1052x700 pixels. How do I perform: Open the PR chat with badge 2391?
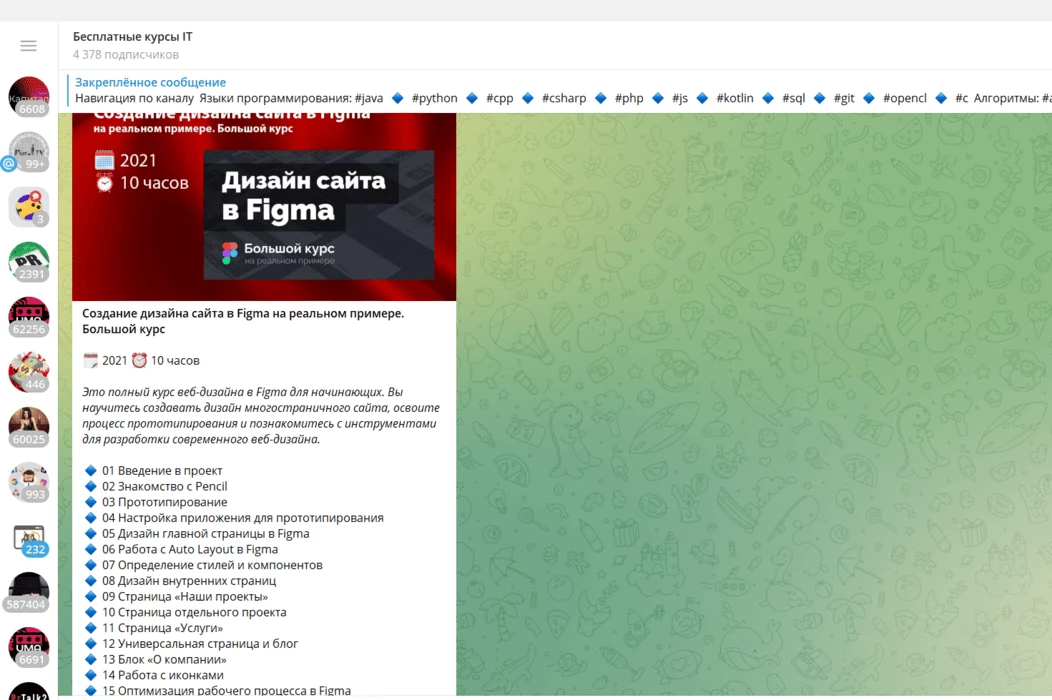click(x=29, y=262)
